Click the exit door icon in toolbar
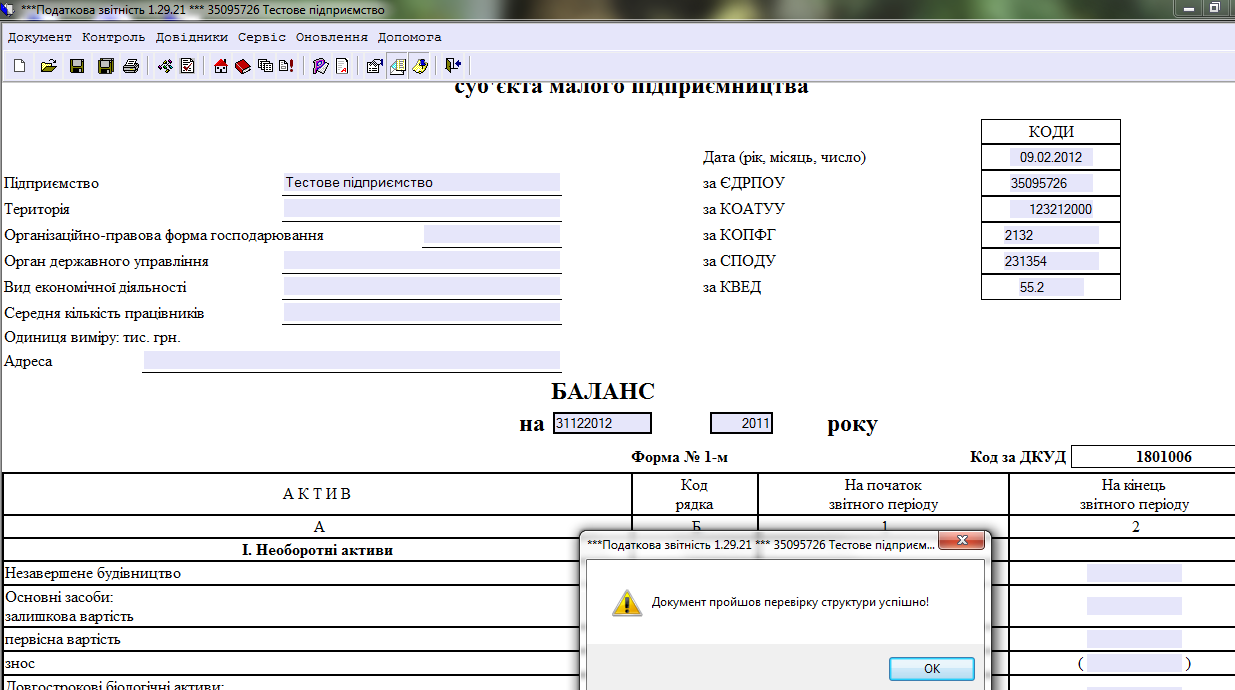 click(x=453, y=66)
